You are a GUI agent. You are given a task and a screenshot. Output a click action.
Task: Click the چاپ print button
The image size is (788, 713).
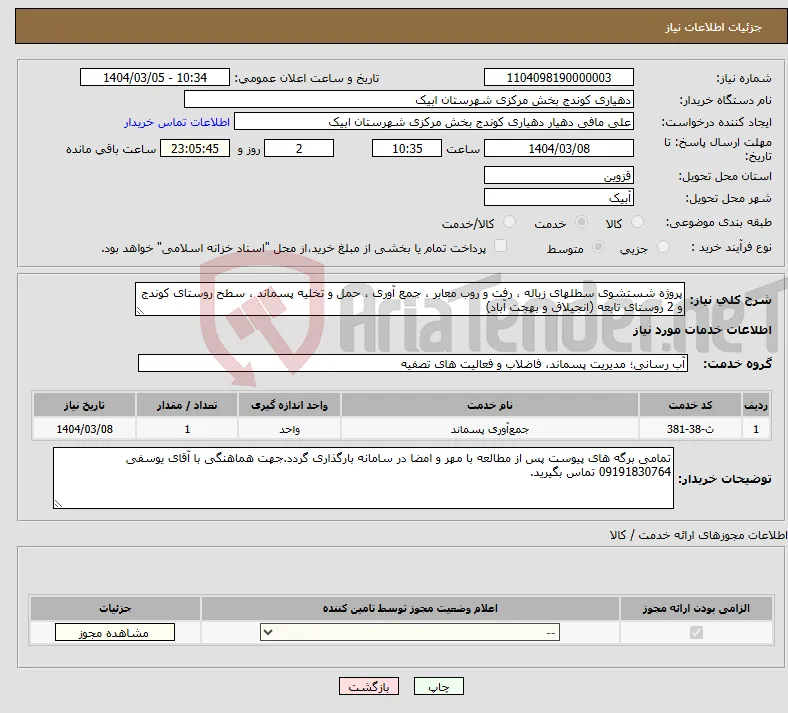[439, 686]
